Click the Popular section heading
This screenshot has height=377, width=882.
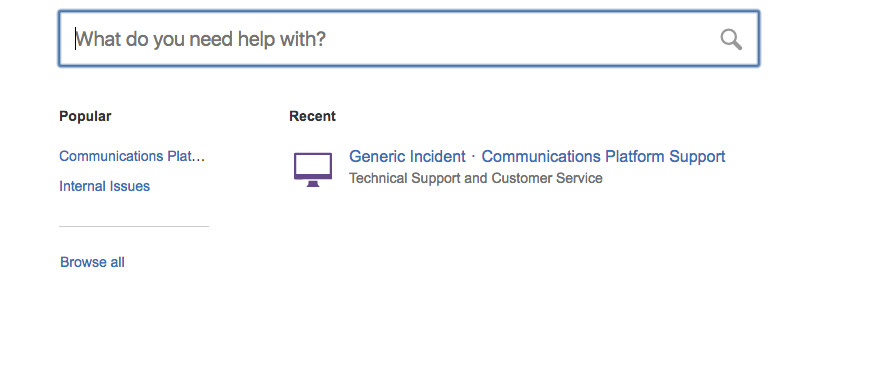coord(86,116)
